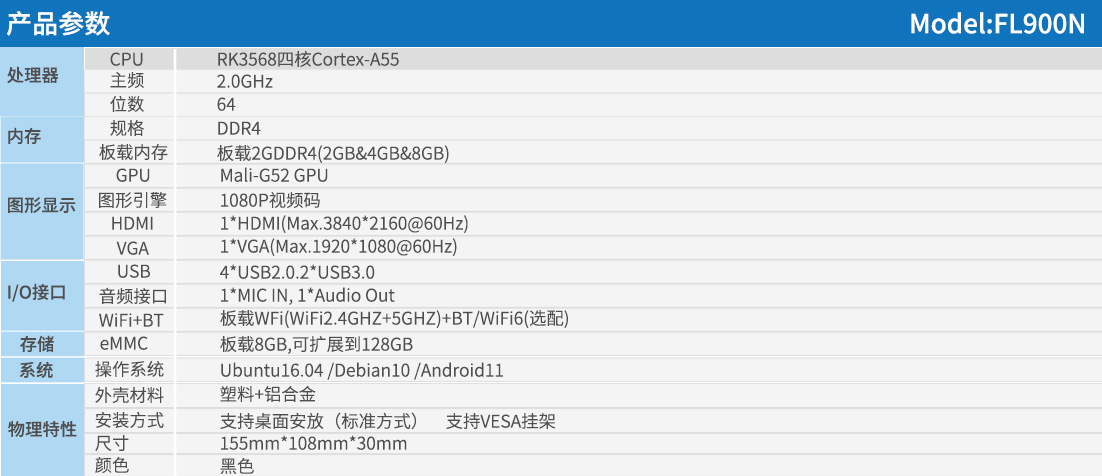This screenshot has width=1102, height=476.
Task: Click the 155mm*108mm*30mm dimension value
Action: pos(313,443)
